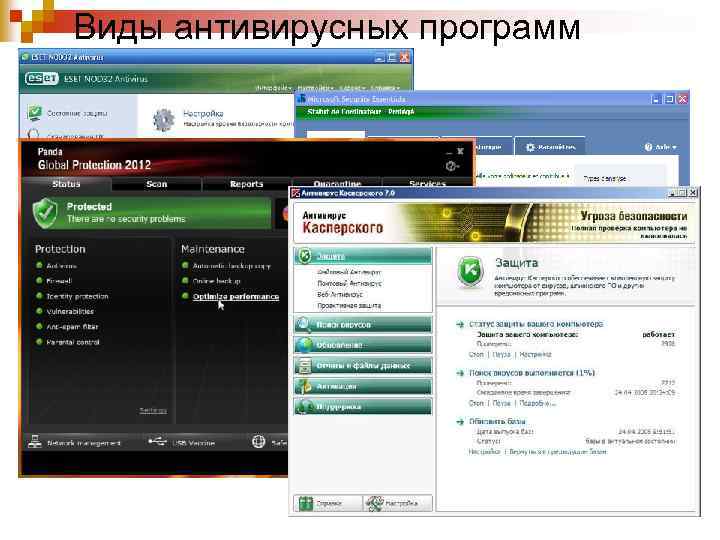Open Статус защиты вашего компьютера link

tap(536, 324)
